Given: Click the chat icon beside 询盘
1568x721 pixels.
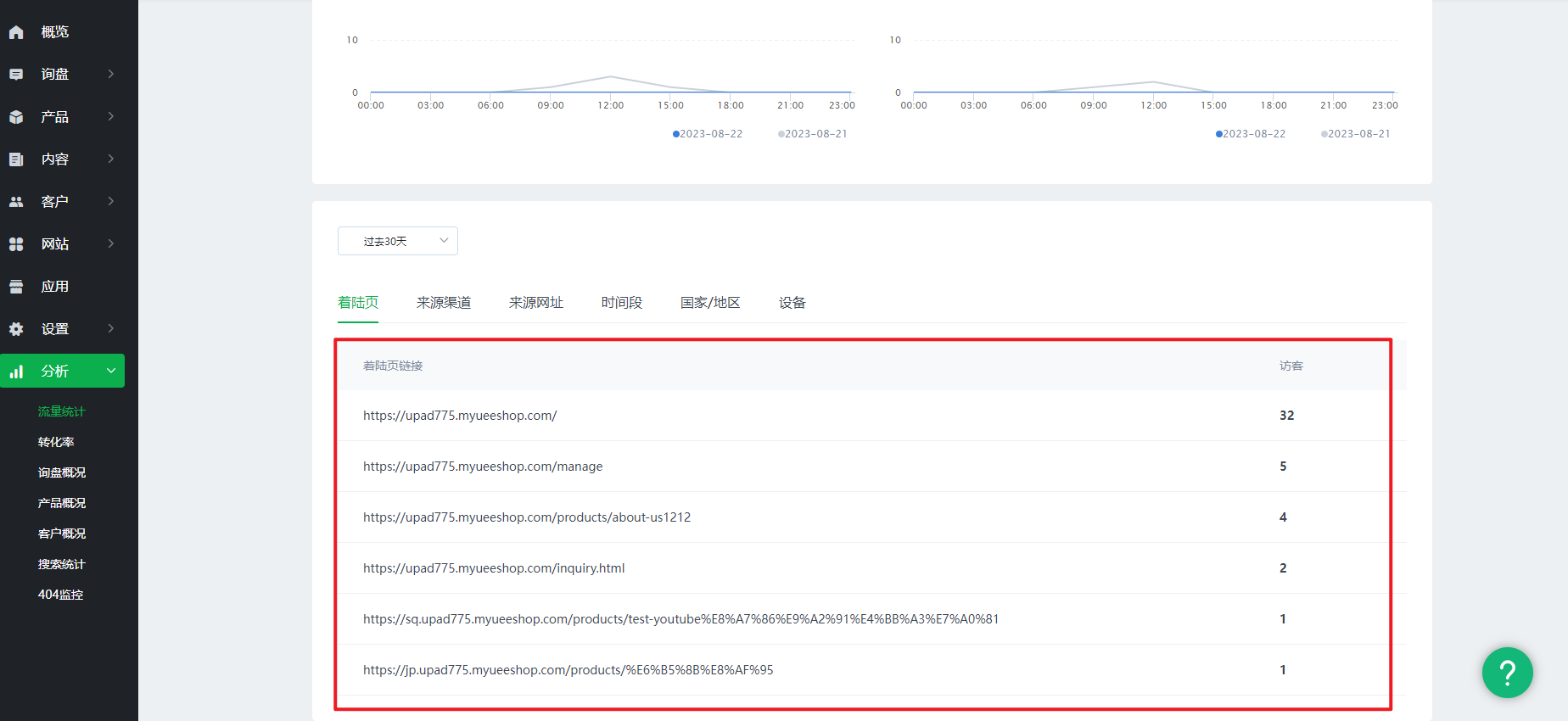Looking at the screenshot, I should [16, 75].
